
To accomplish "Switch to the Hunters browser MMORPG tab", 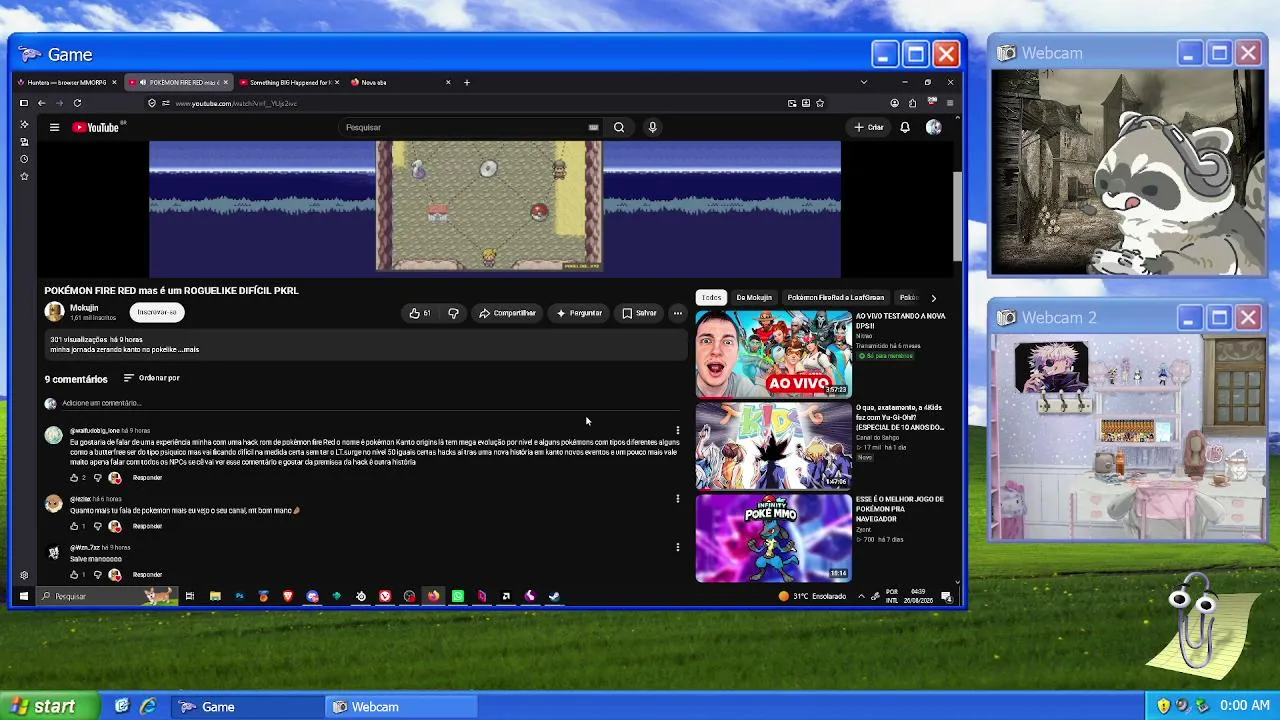I will [x=67, y=82].
